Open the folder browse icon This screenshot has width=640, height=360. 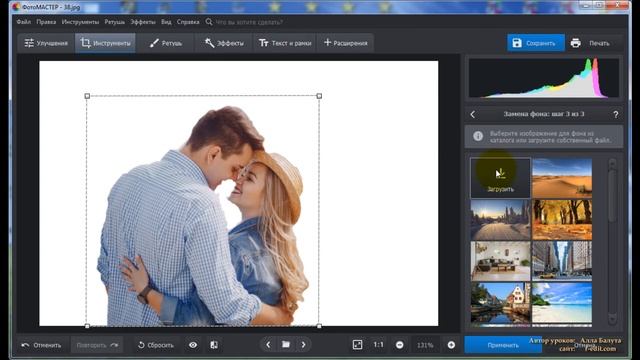point(286,345)
